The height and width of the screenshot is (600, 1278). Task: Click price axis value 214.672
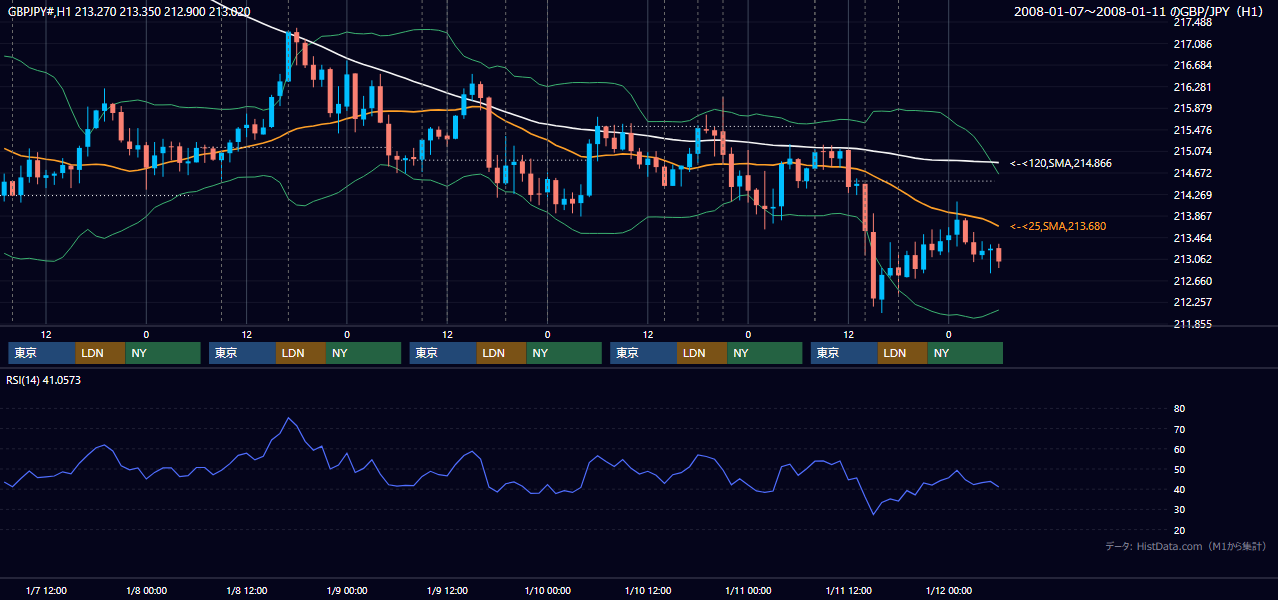1192,174
